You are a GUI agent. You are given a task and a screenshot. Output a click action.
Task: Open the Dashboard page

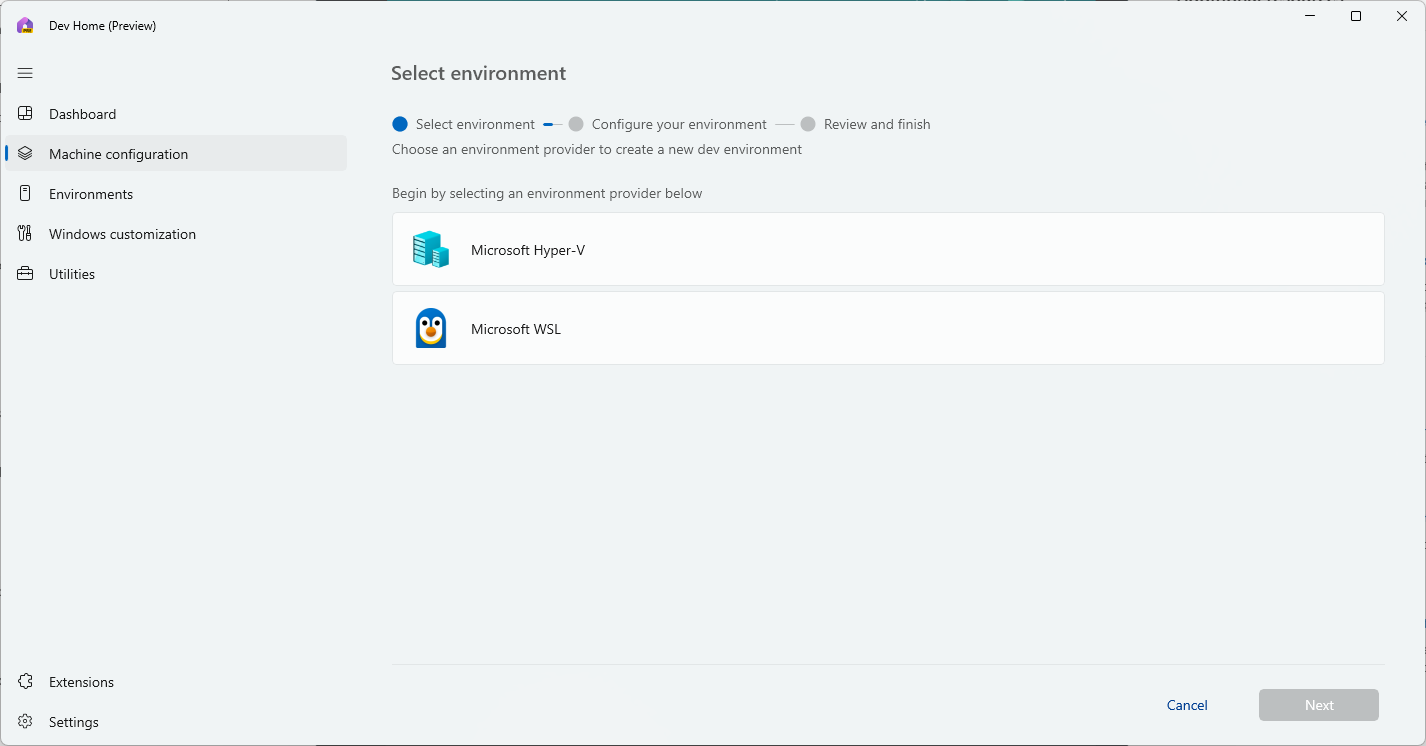click(176, 114)
